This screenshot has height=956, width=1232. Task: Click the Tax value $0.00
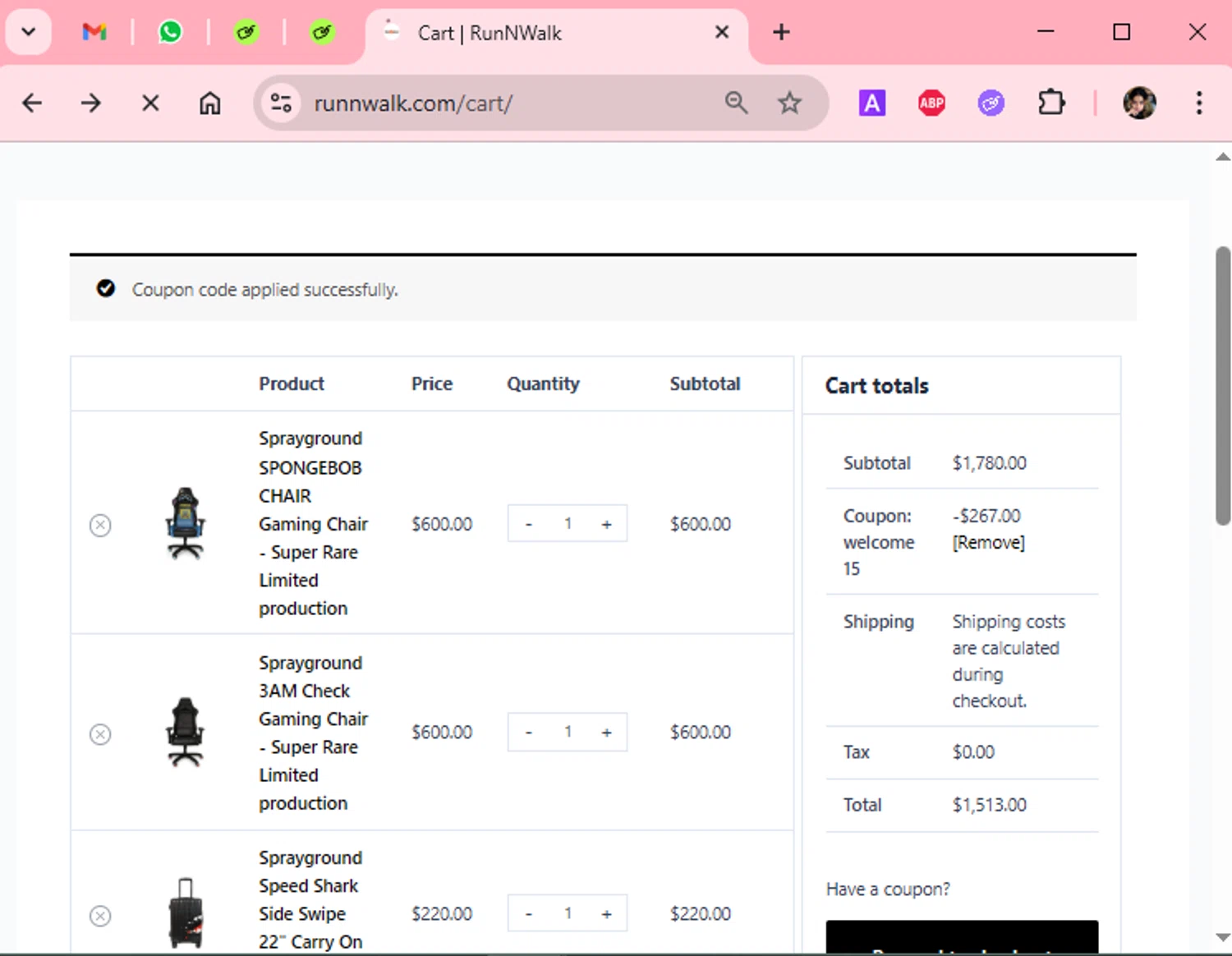973,752
